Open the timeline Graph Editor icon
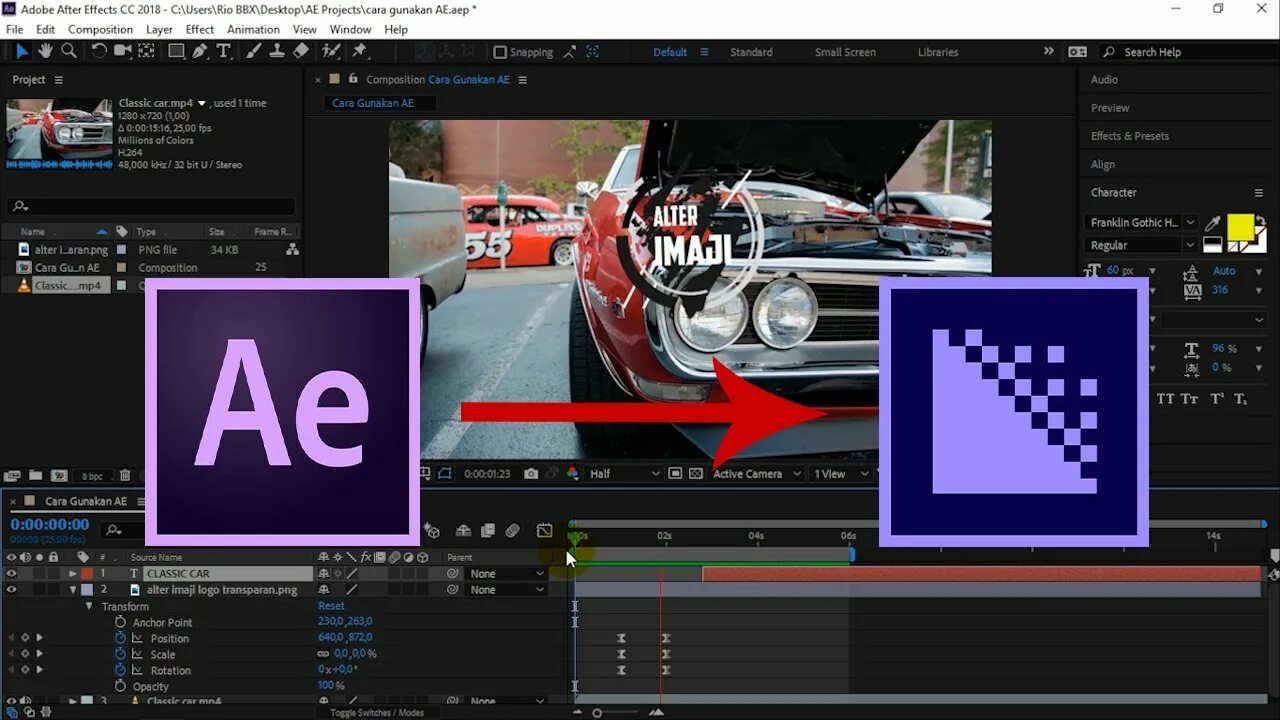 click(x=544, y=531)
